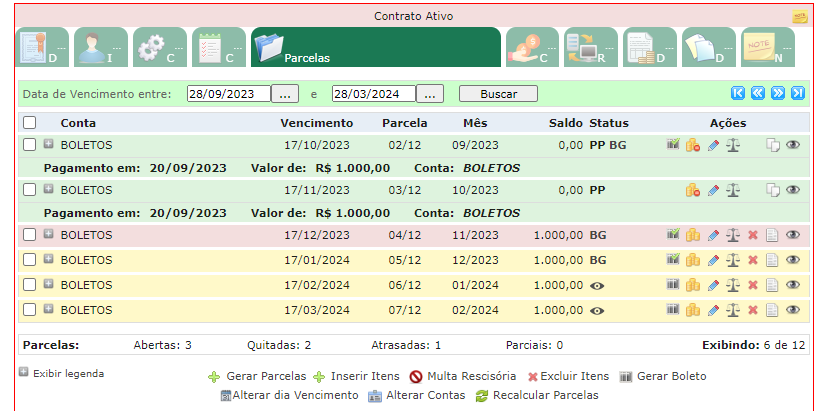
Task: Expand row of parcela 04/12
Action: [48, 233]
